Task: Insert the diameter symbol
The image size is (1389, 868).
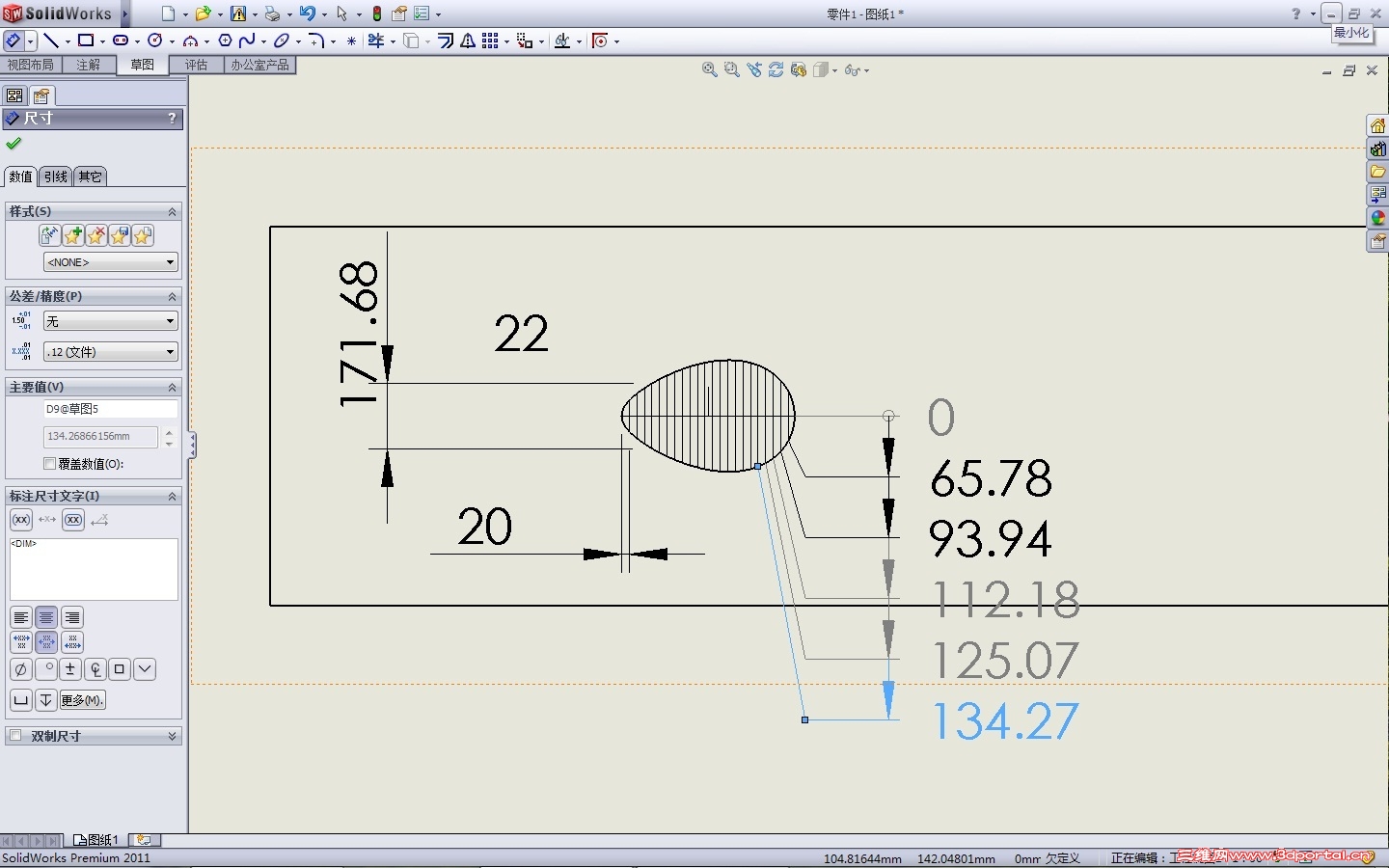Action: (20, 669)
